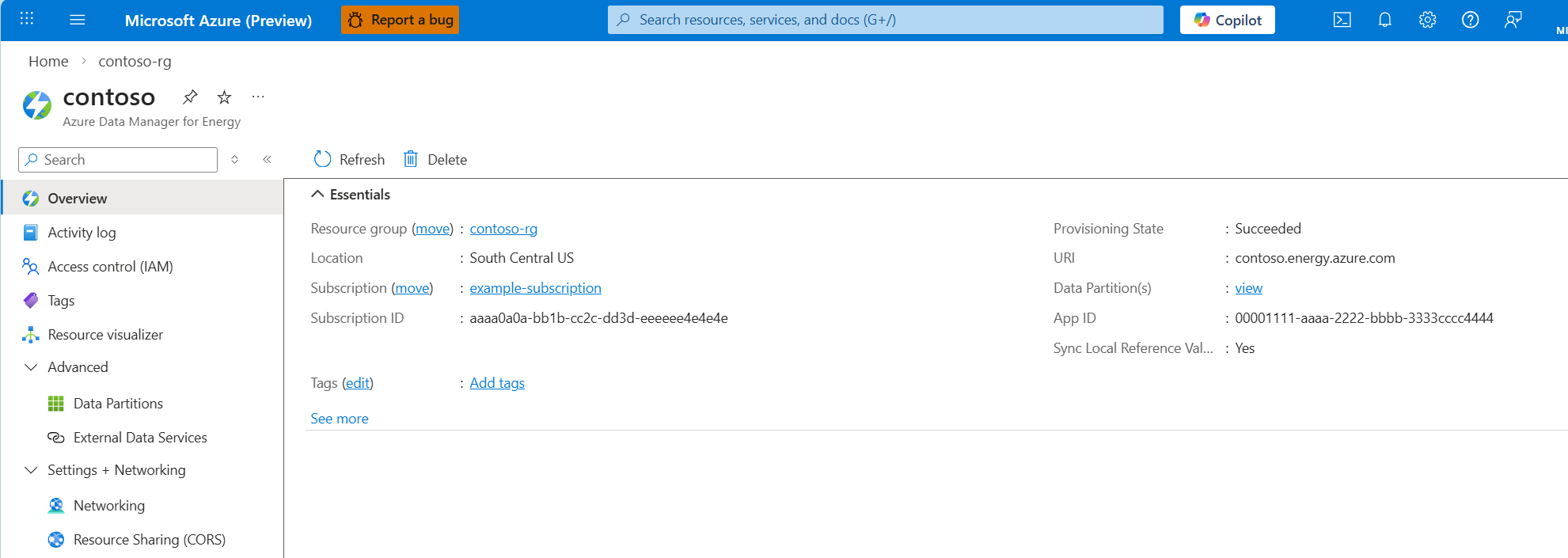Click the Azure Data Manager for Energy subtitle
Screen dimensions: 1568x558
(151, 122)
